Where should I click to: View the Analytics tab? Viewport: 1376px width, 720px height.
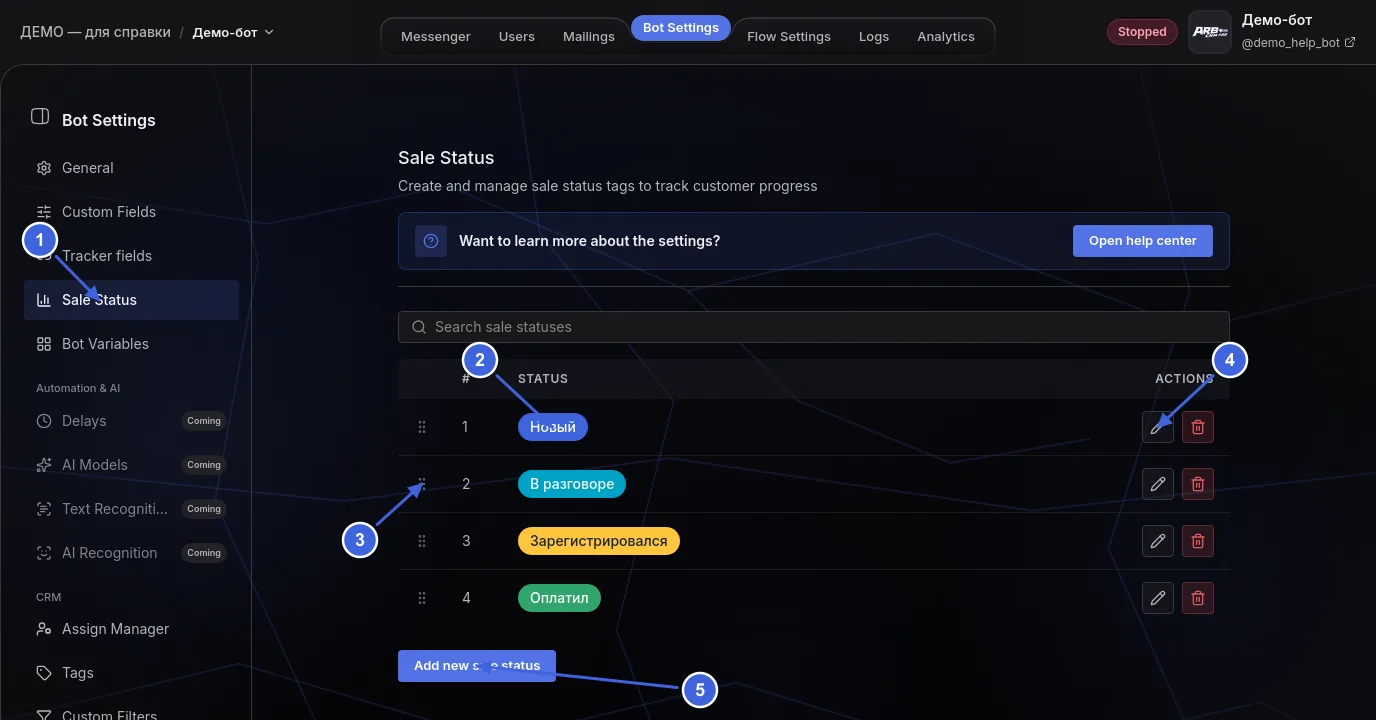946,36
